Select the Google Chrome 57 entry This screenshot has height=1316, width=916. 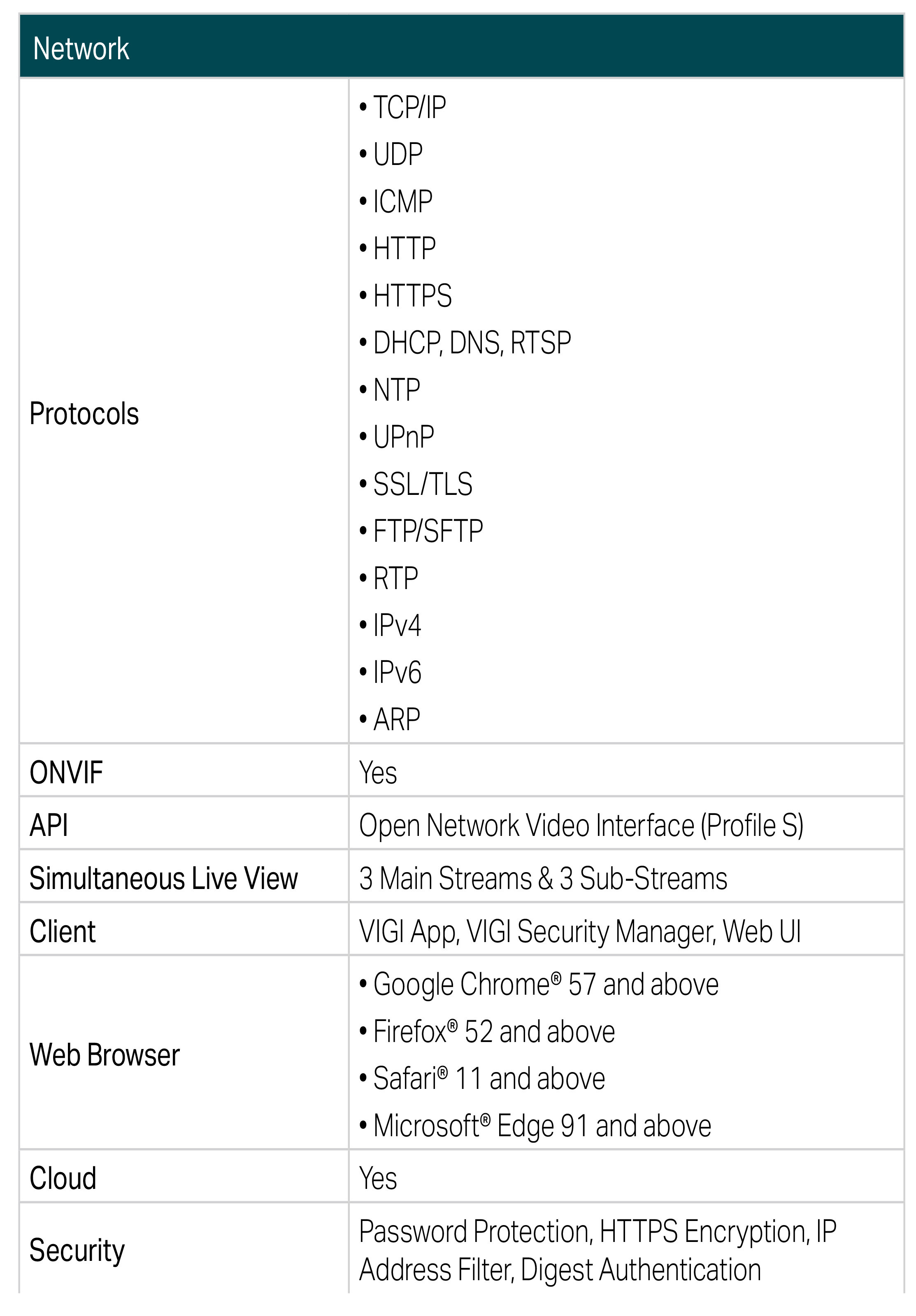click(545, 984)
